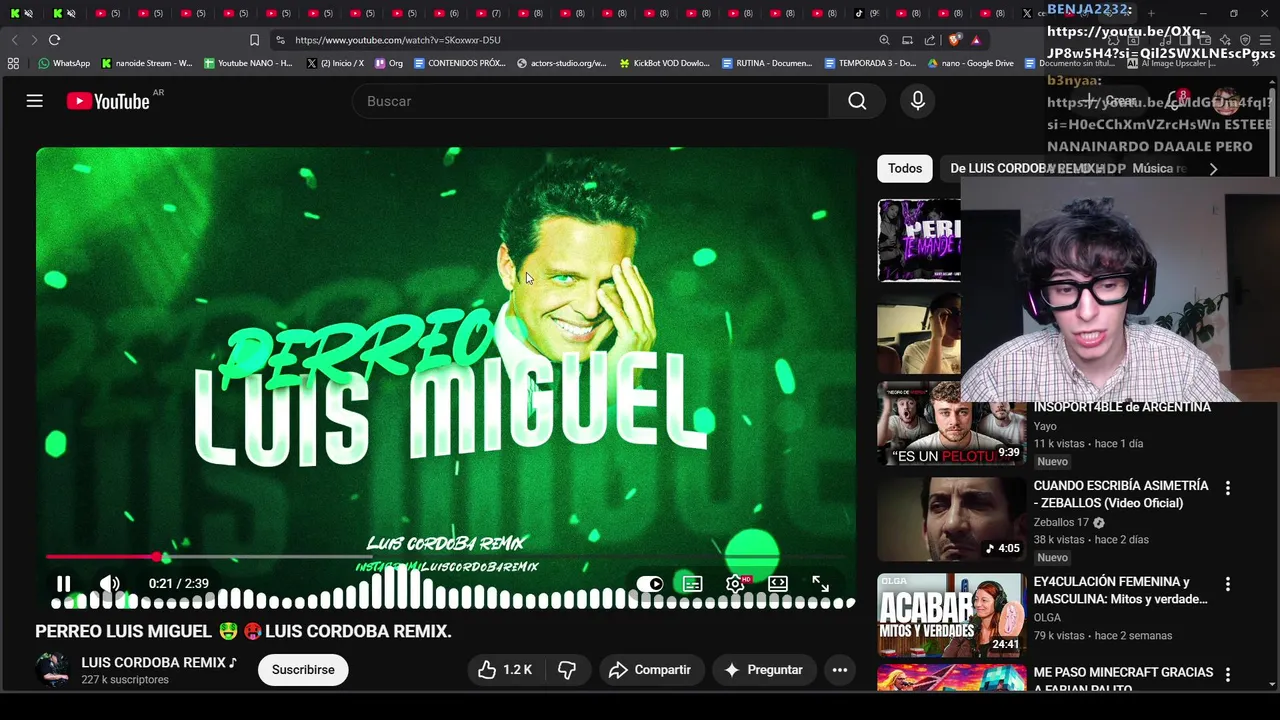This screenshot has height=720, width=1280.
Task: Pause the video playback
Action: click(63, 584)
